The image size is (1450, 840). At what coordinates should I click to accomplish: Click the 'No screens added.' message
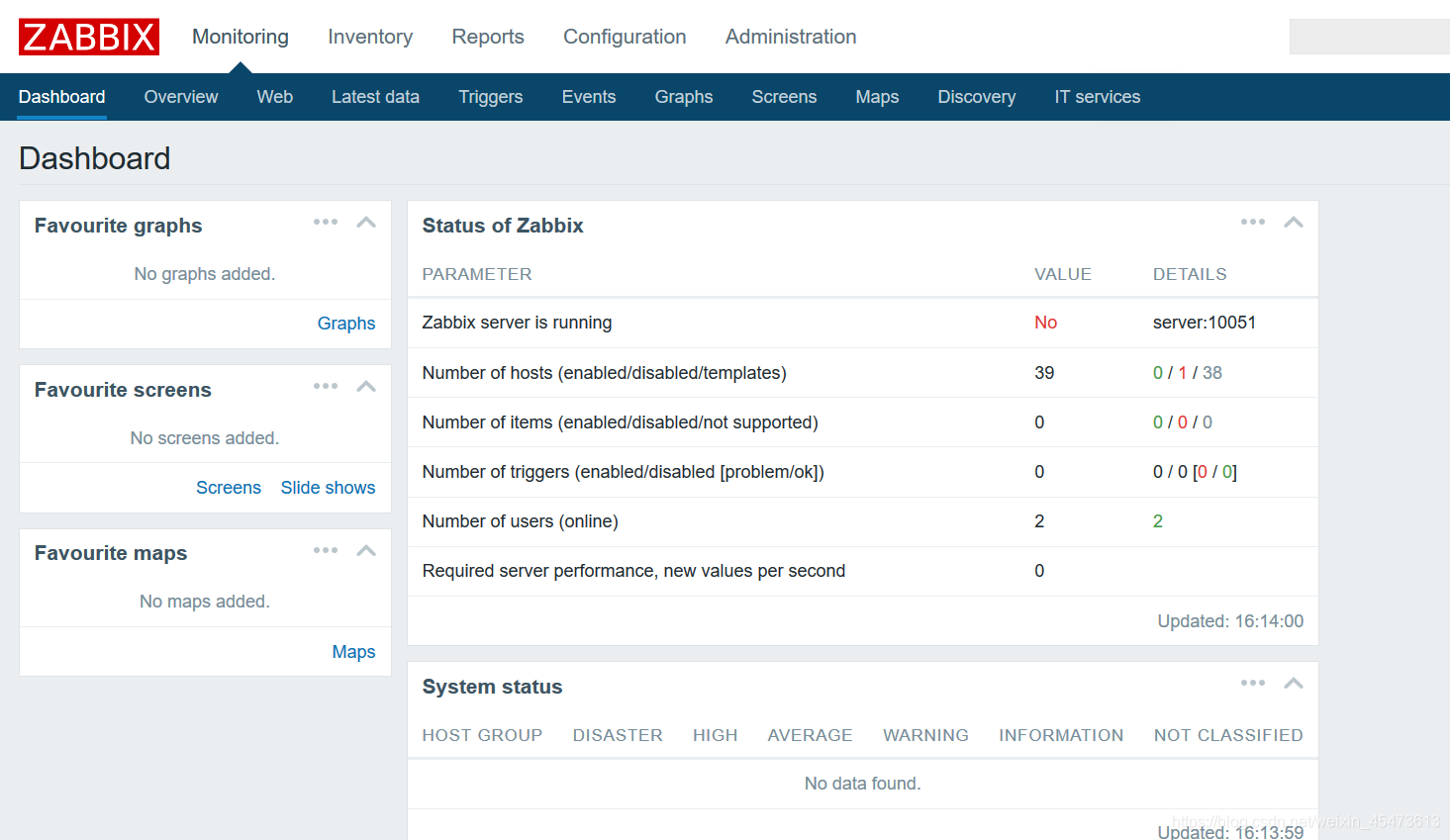click(x=205, y=438)
